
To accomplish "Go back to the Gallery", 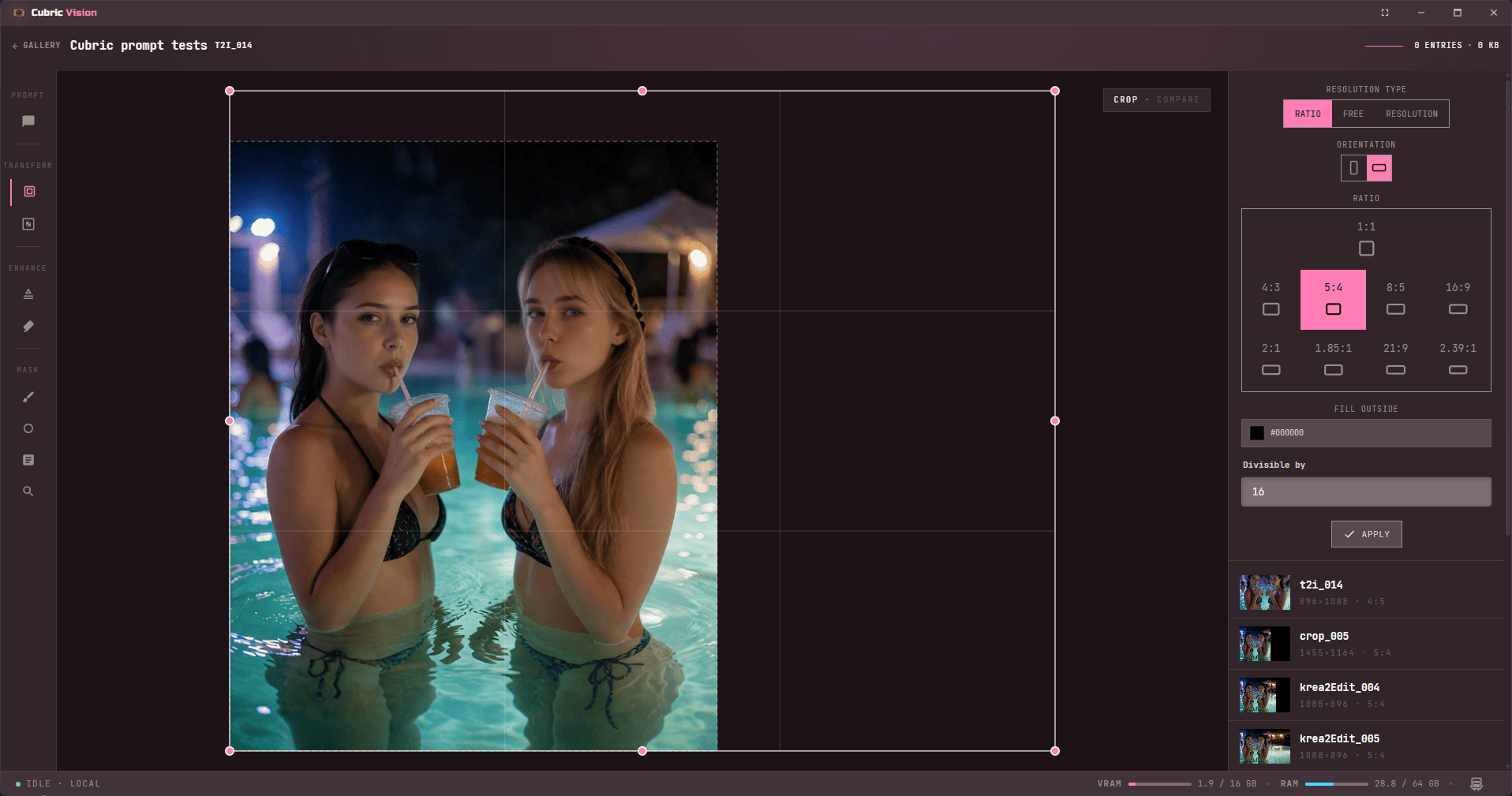I will 36,46.
